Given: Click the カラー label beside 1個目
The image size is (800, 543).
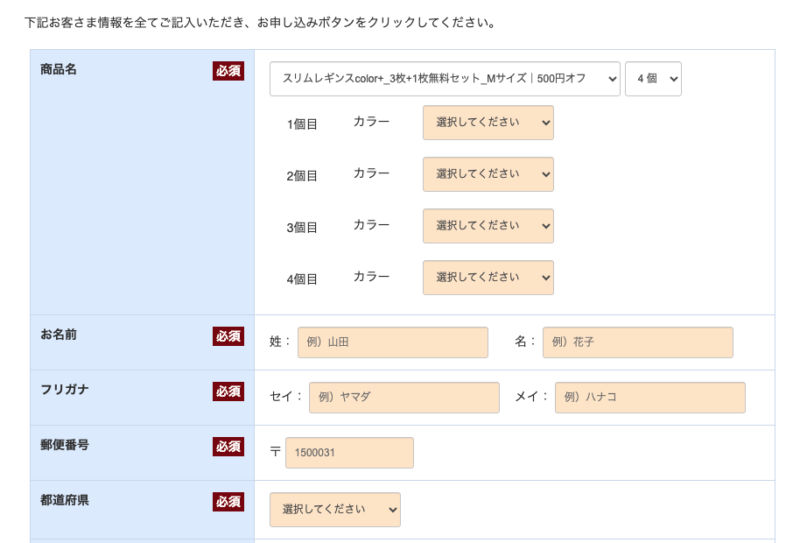Looking at the screenshot, I should [x=371, y=121].
